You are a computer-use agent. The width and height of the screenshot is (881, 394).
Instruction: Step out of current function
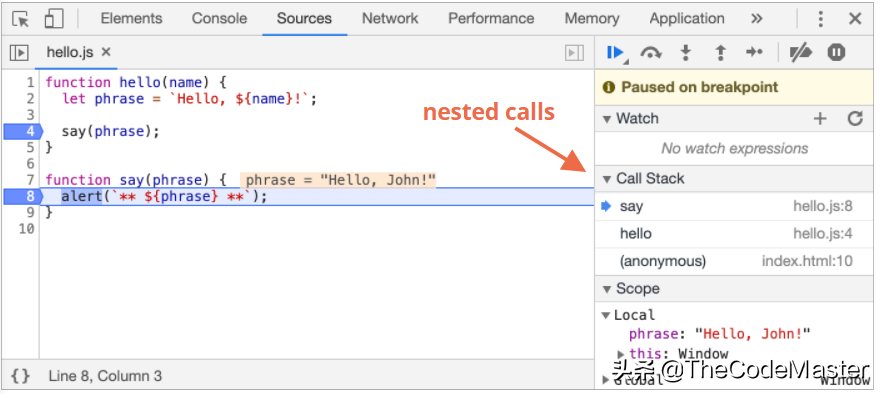720,53
